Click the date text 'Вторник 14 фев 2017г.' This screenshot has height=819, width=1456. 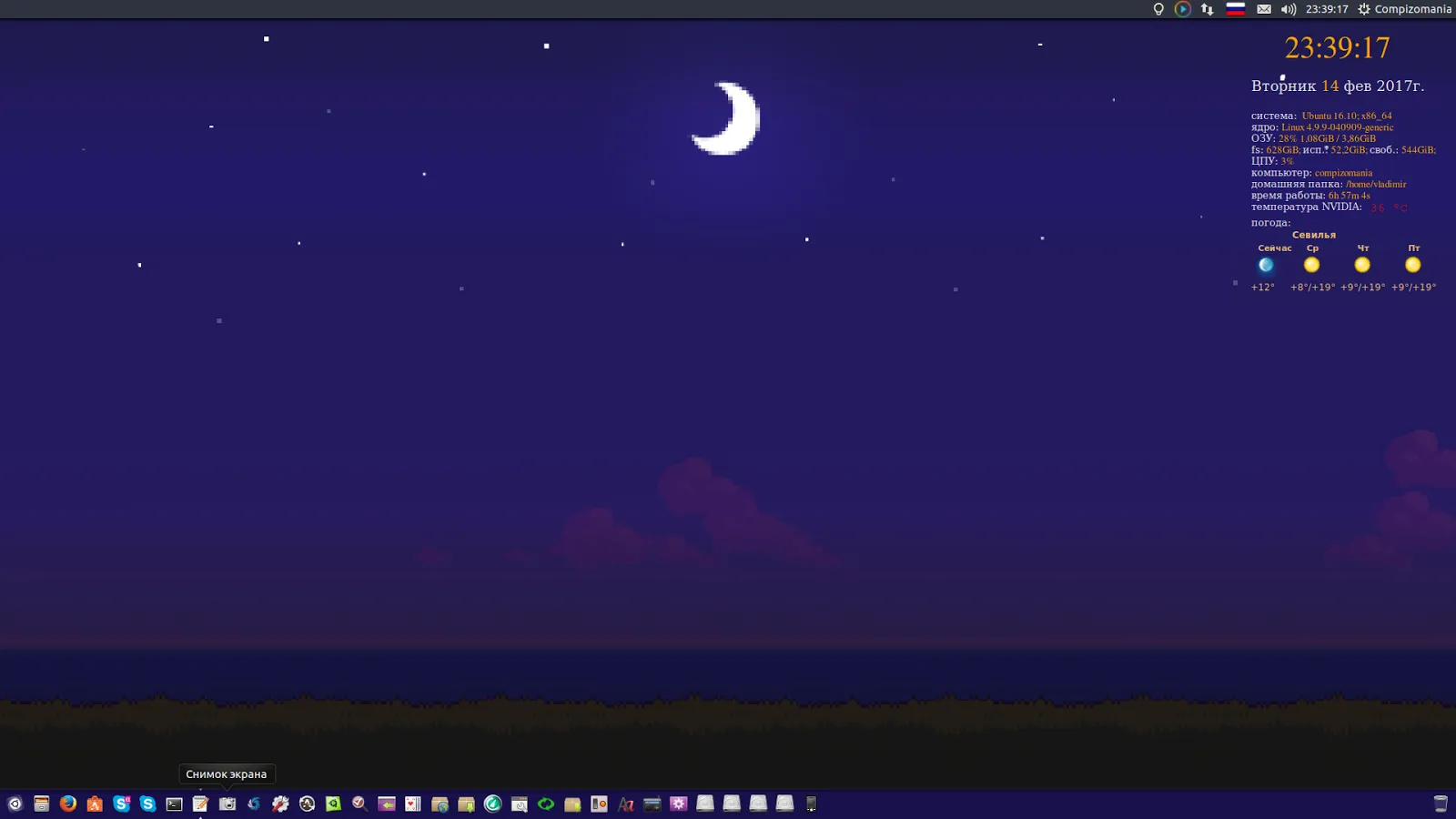[x=1338, y=86]
